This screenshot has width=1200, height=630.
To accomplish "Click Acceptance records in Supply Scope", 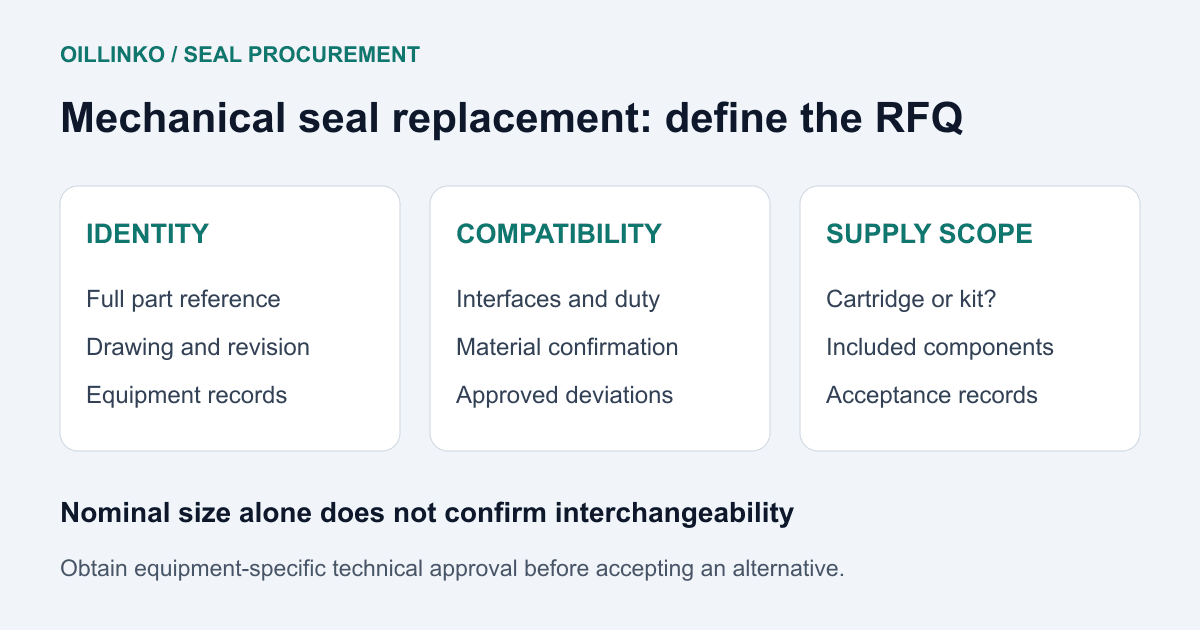I will 932,395.
